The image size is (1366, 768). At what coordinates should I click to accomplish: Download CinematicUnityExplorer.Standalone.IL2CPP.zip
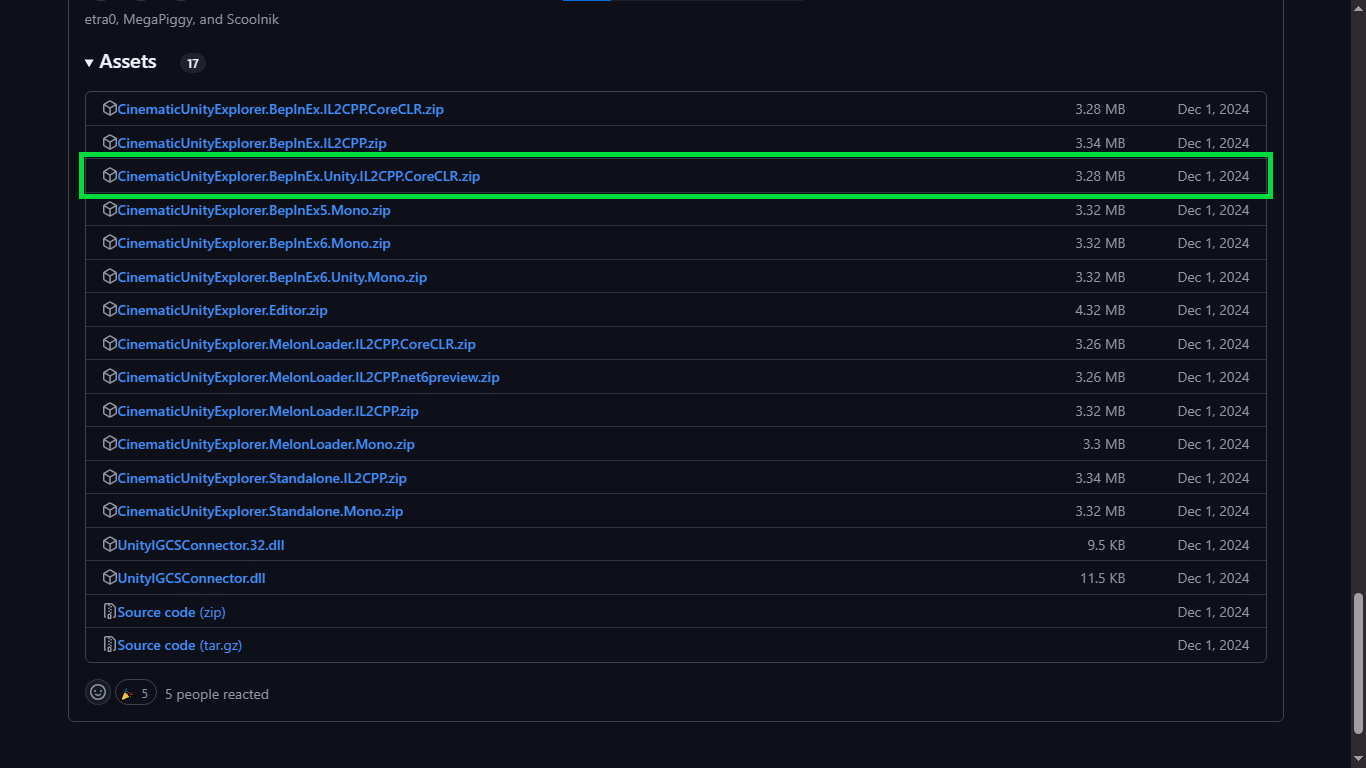[x=262, y=478]
